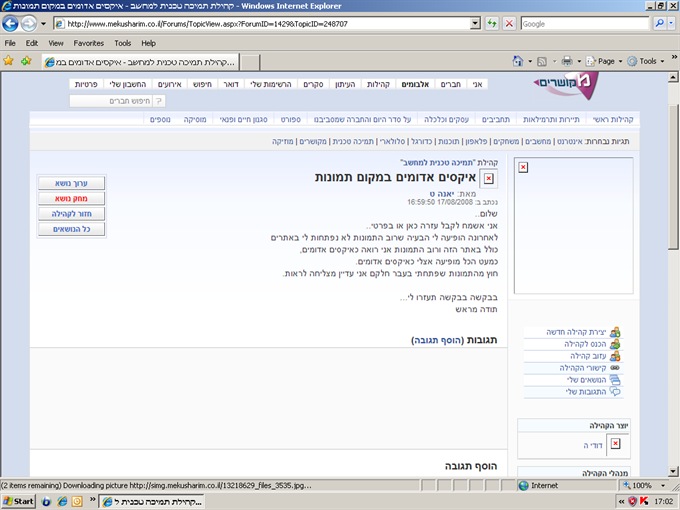Open the View menu
The image size is (680, 510).
(x=56, y=43)
